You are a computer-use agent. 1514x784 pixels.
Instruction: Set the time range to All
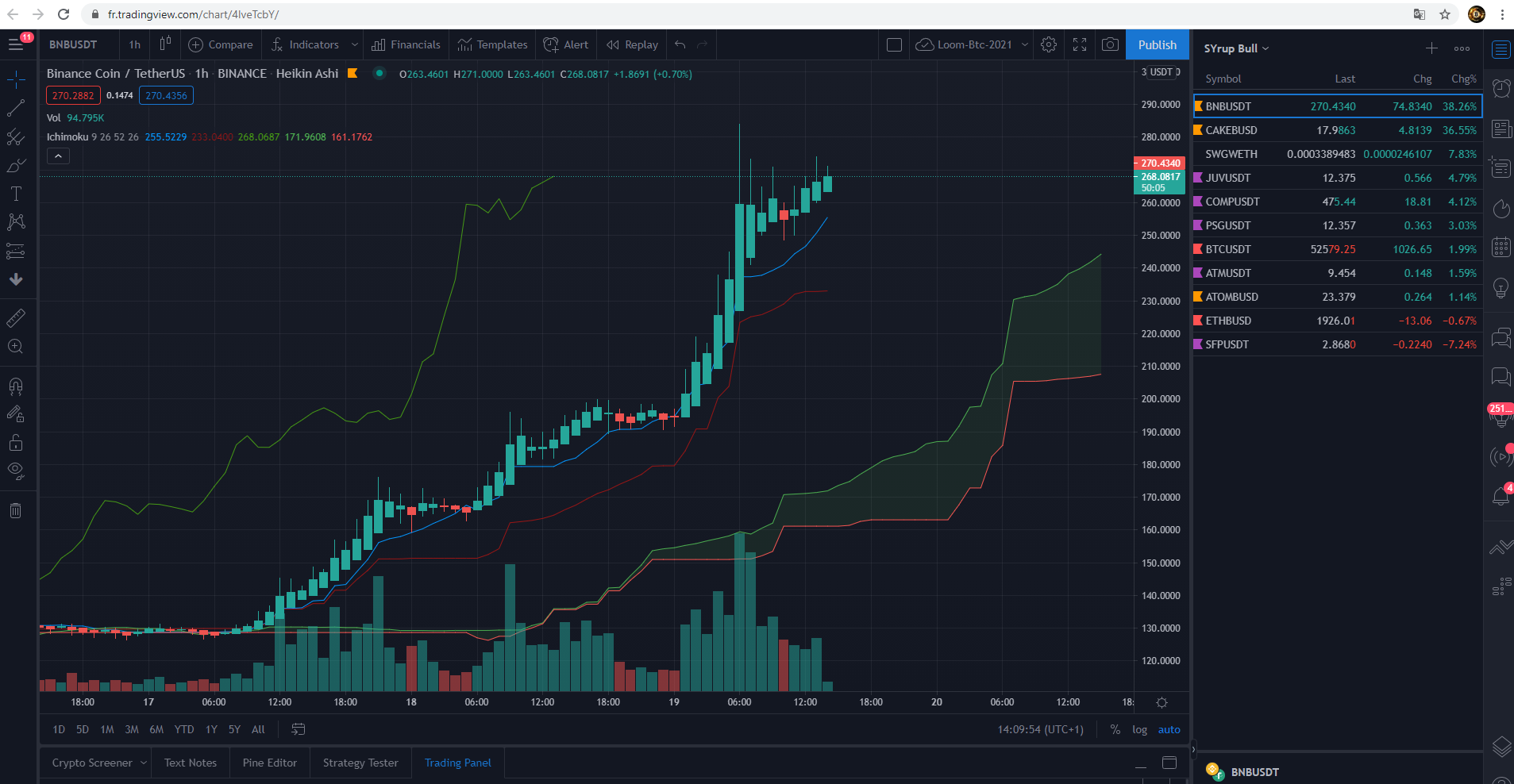258,729
